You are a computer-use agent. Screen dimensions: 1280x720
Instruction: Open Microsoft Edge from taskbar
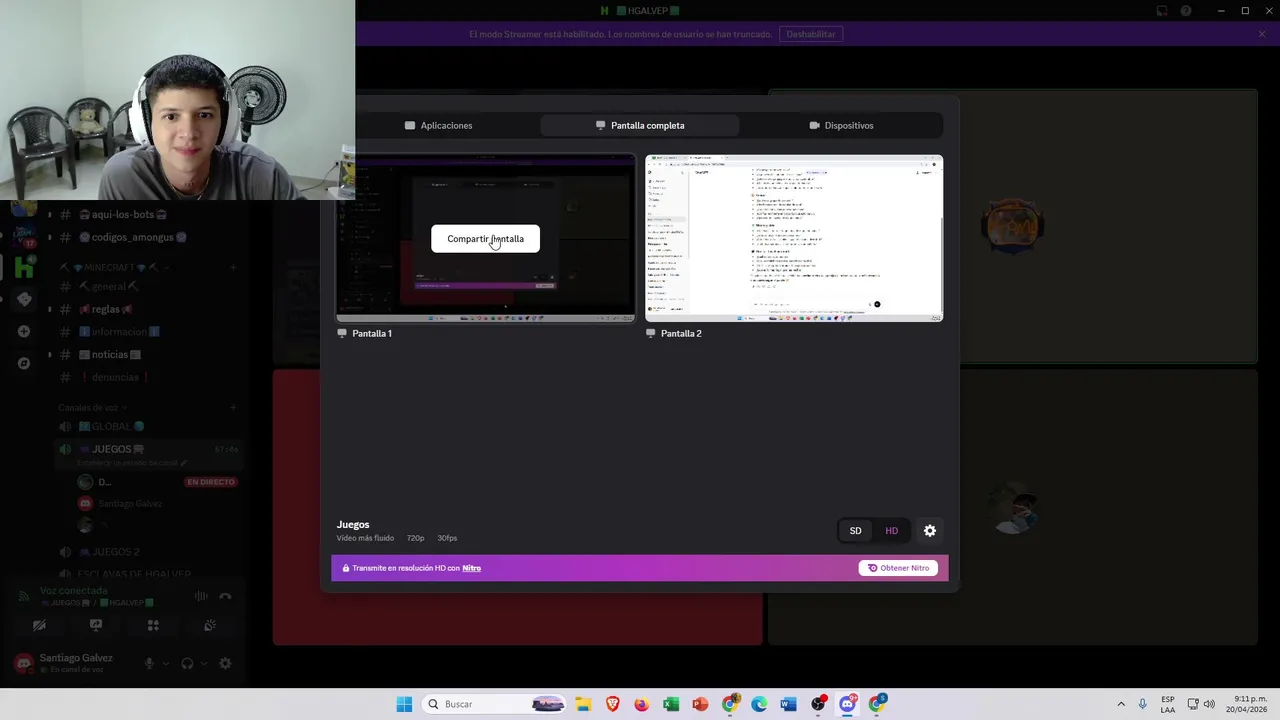[x=759, y=704]
